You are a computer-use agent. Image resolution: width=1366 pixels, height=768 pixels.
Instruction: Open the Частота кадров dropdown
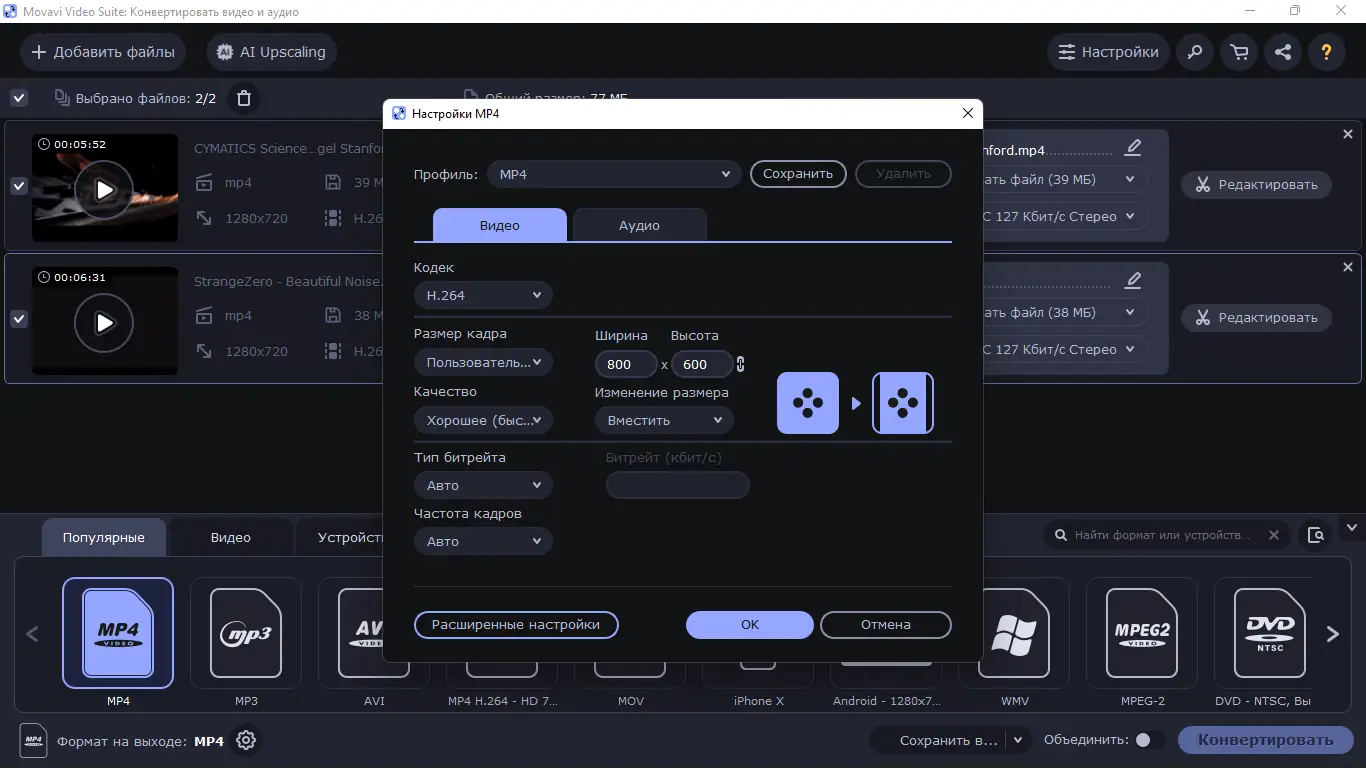[483, 541]
